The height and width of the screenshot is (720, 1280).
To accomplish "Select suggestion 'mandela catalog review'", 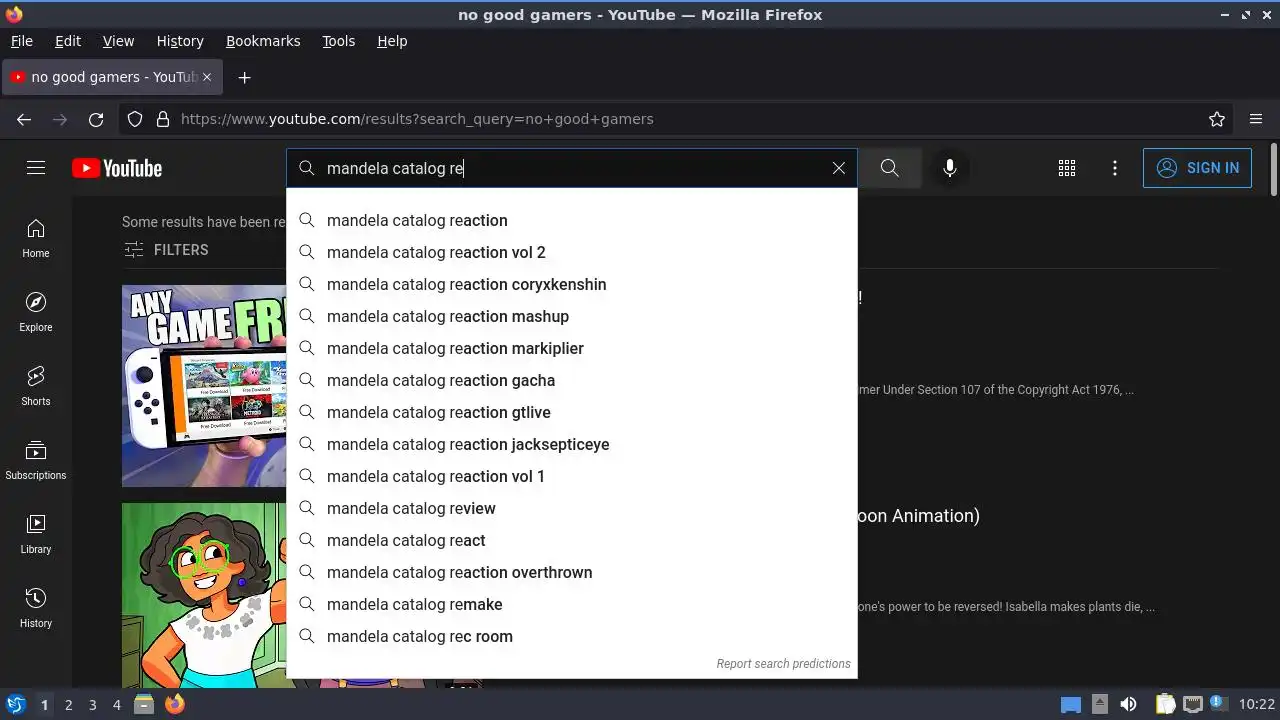I will click(572, 508).
